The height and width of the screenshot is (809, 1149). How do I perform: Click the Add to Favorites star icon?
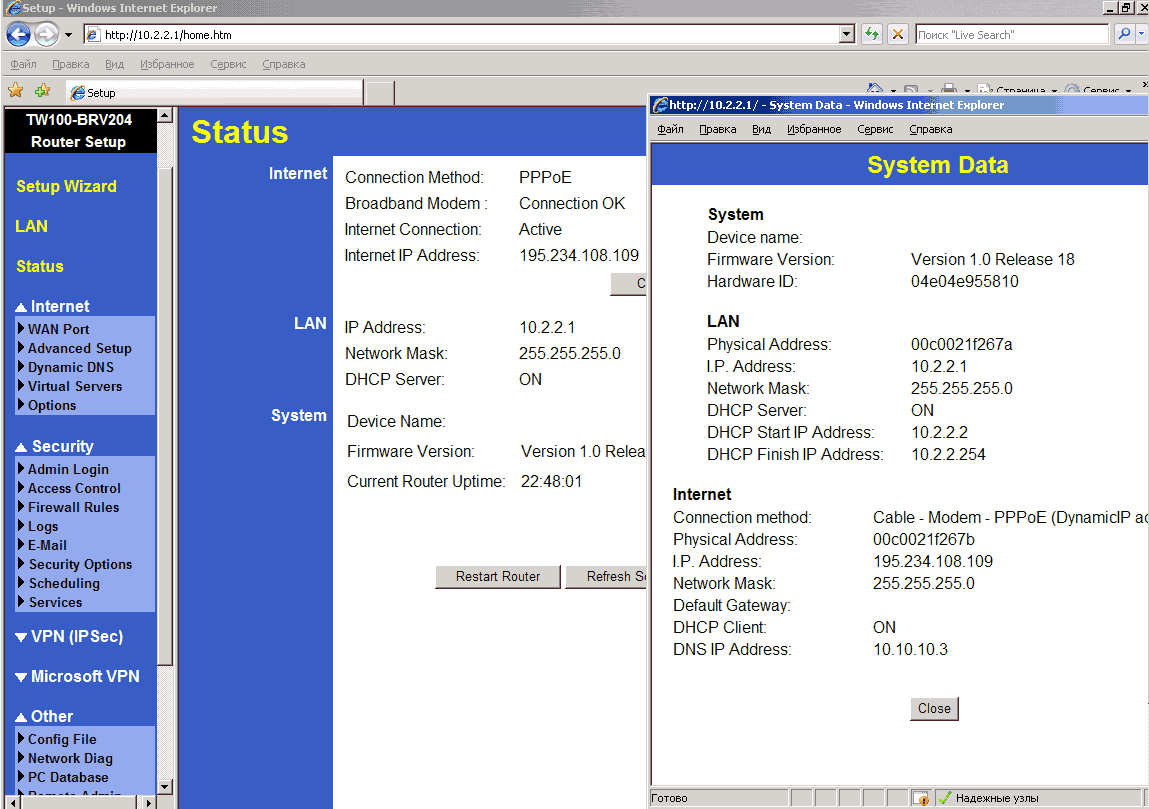(x=43, y=91)
